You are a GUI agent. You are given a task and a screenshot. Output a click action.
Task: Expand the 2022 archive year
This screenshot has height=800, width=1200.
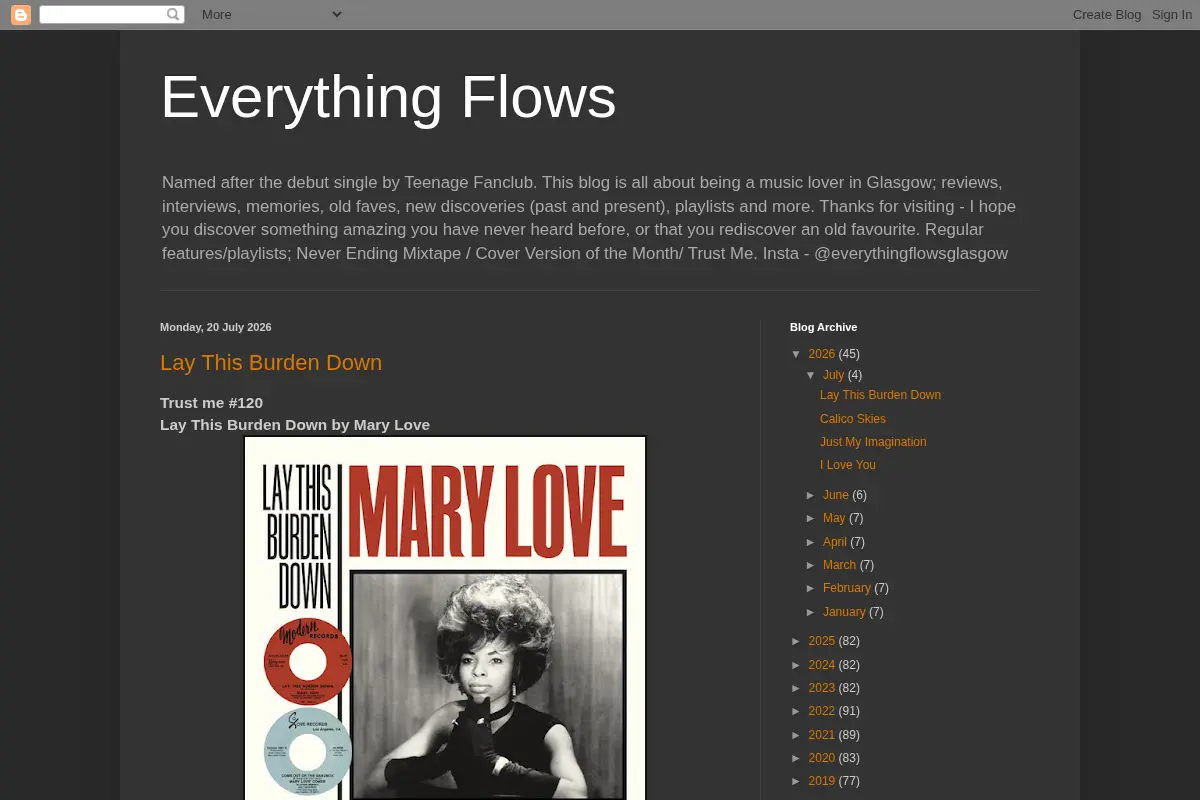point(797,711)
